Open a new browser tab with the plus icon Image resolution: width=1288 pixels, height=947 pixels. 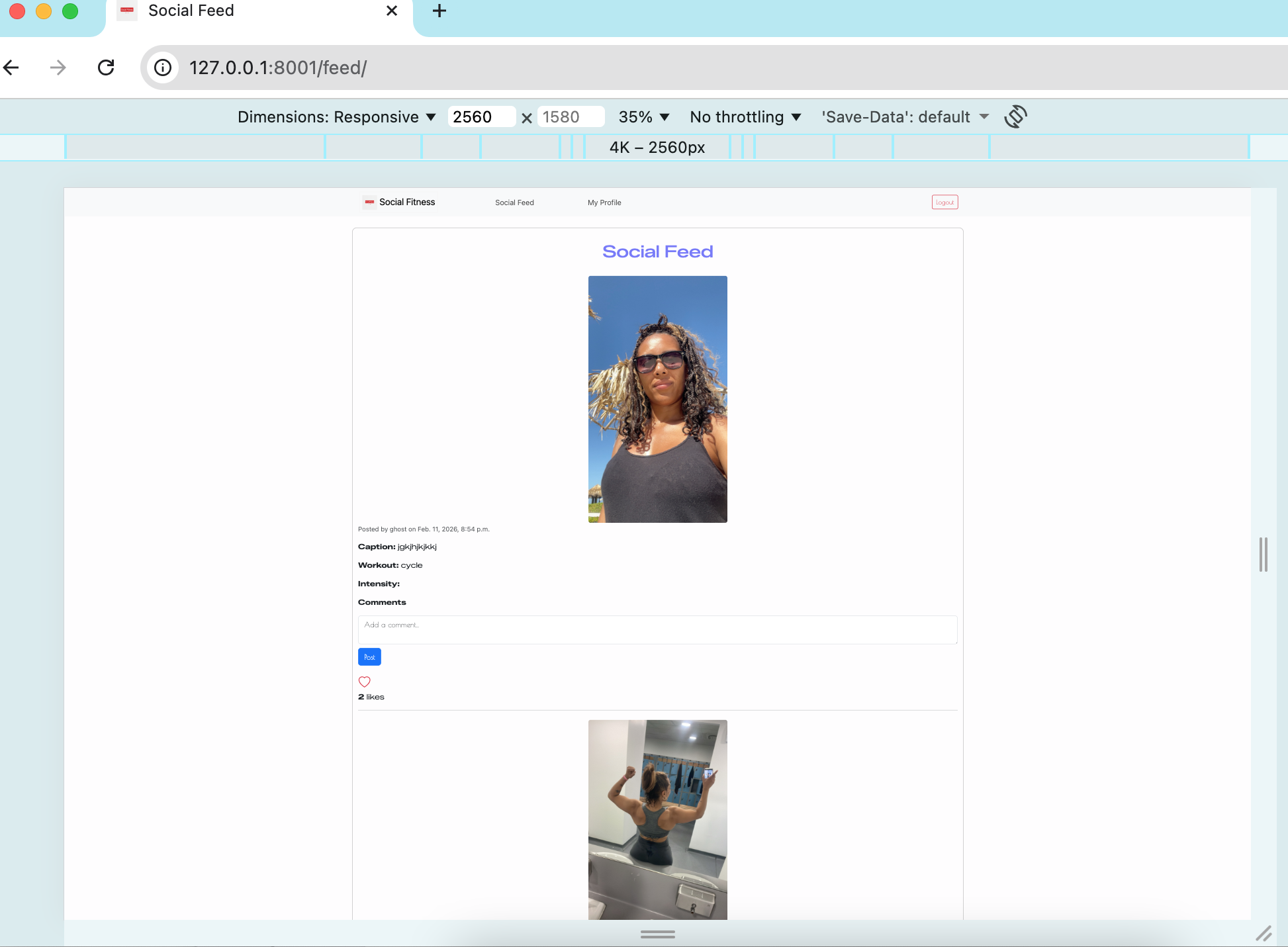pos(439,11)
